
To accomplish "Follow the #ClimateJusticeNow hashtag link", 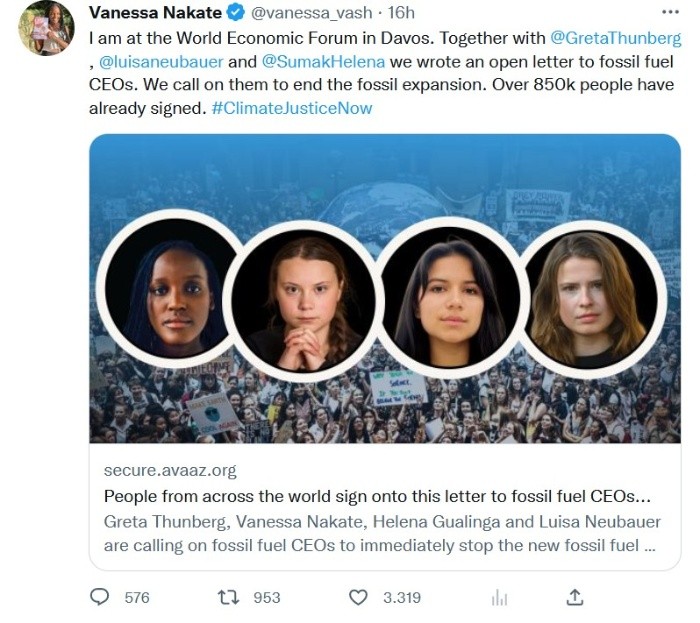I will tap(292, 107).
